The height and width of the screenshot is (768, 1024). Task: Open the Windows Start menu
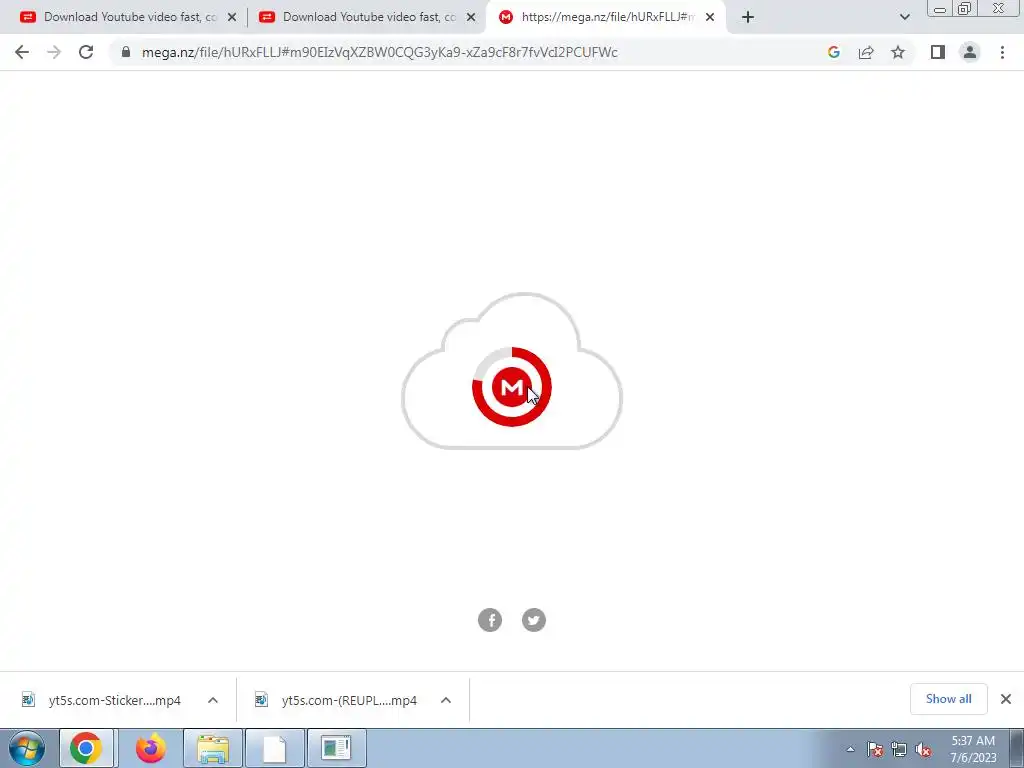(27, 748)
